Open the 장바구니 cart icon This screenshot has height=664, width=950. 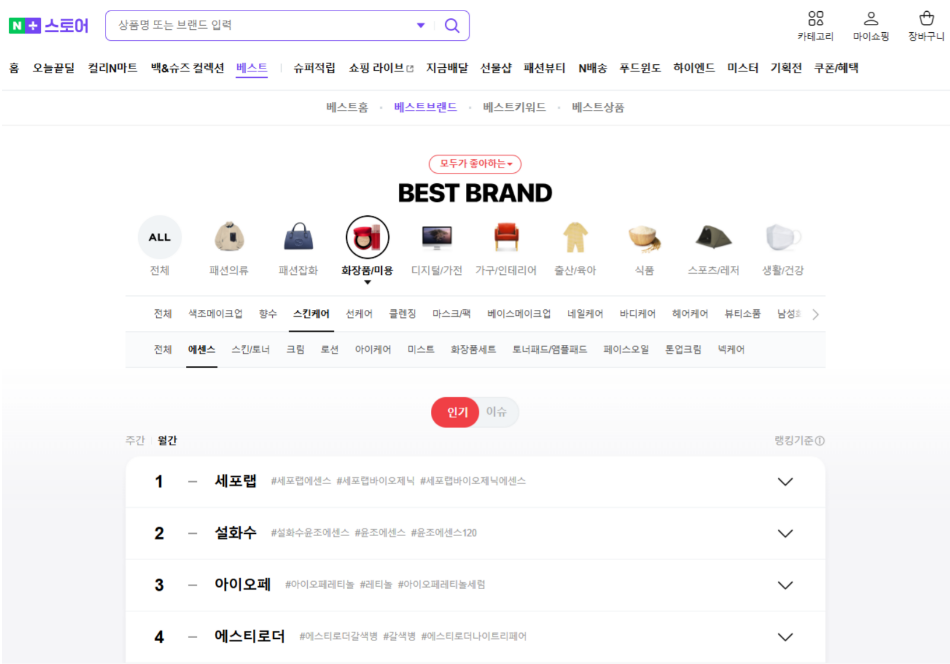(926, 18)
